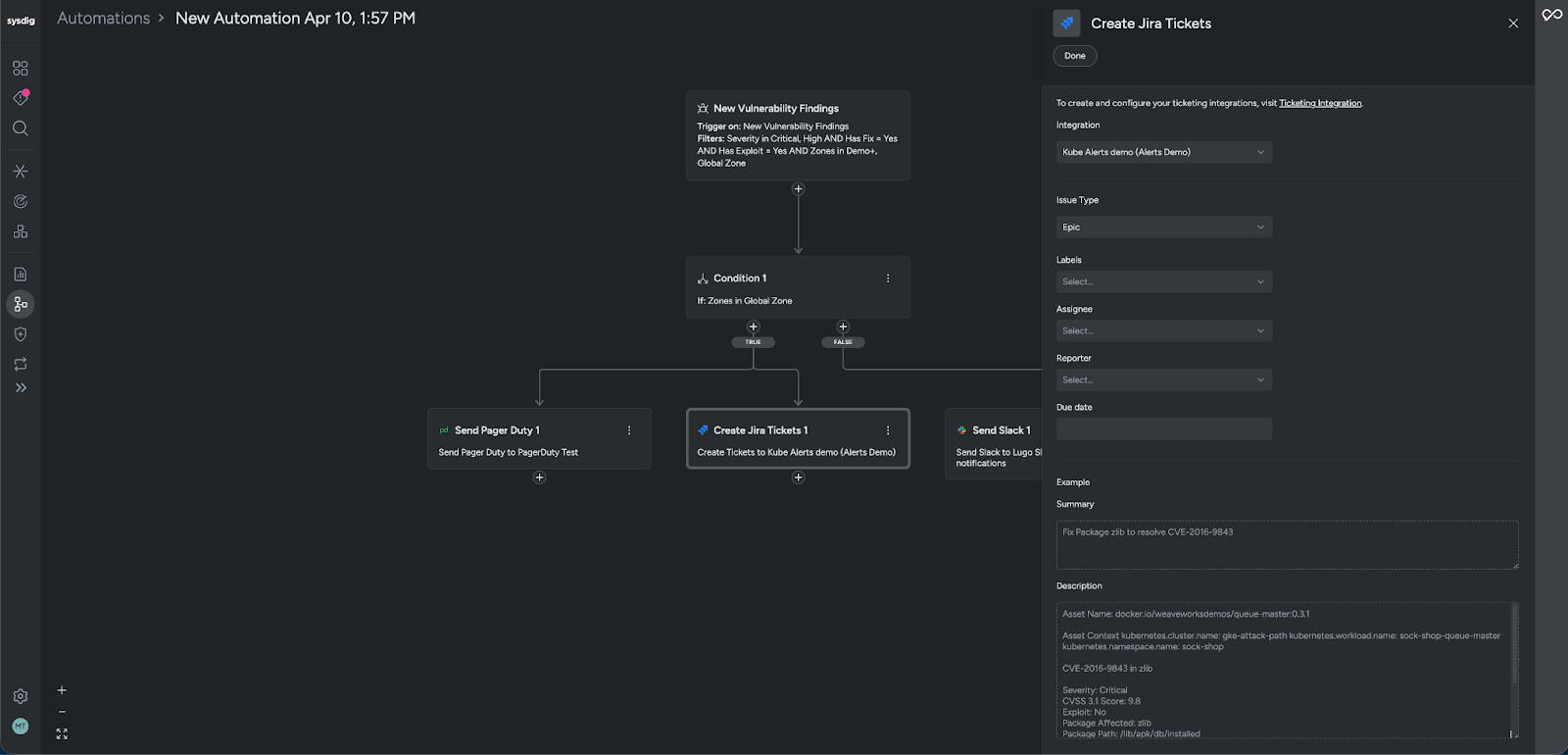Open the Ticketing Integration link

tap(1320, 103)
